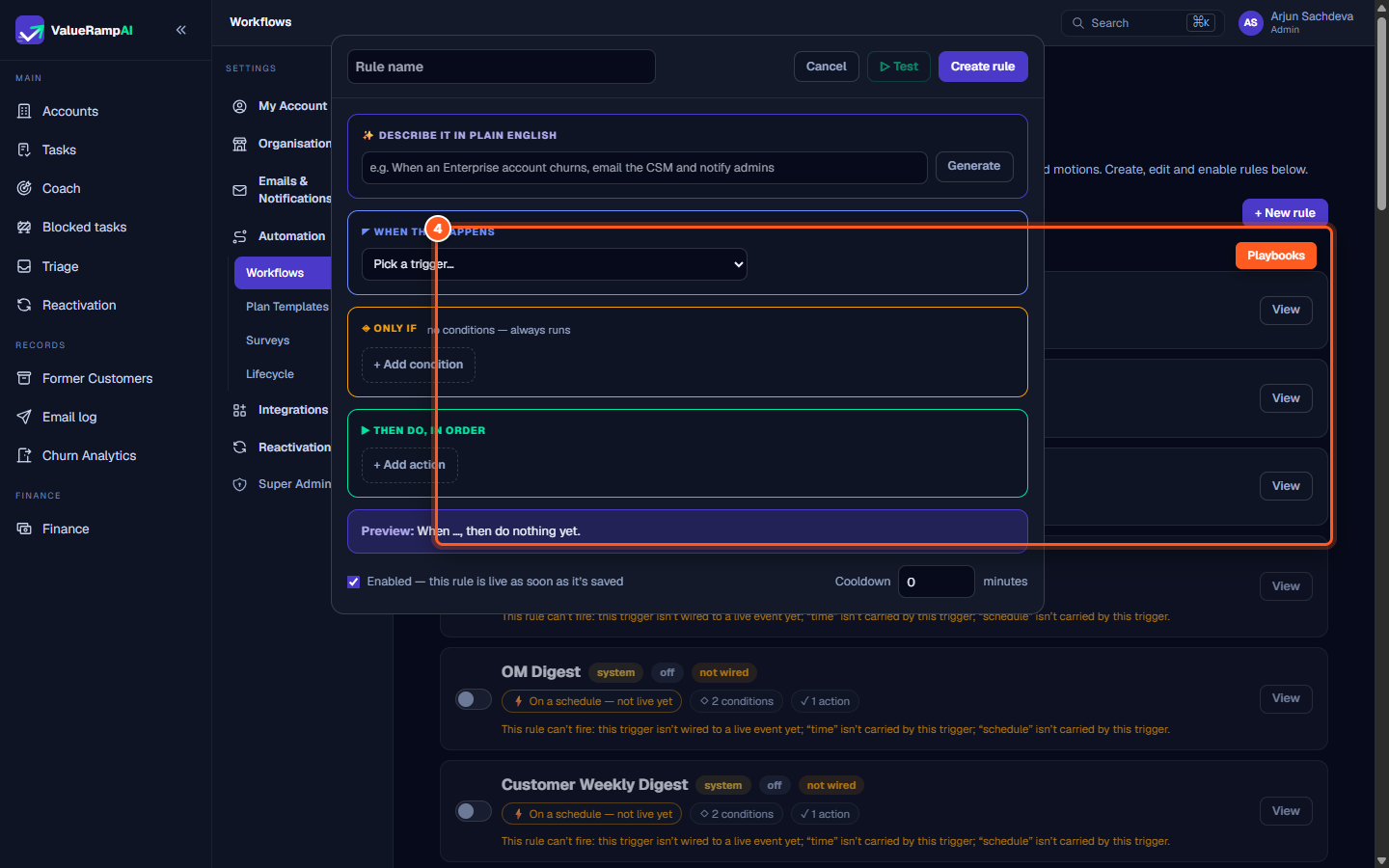The height and width of the screenshot is (868, 1389).
Task: Click the ValueRampAI logo icon
Action: [30, 30]
